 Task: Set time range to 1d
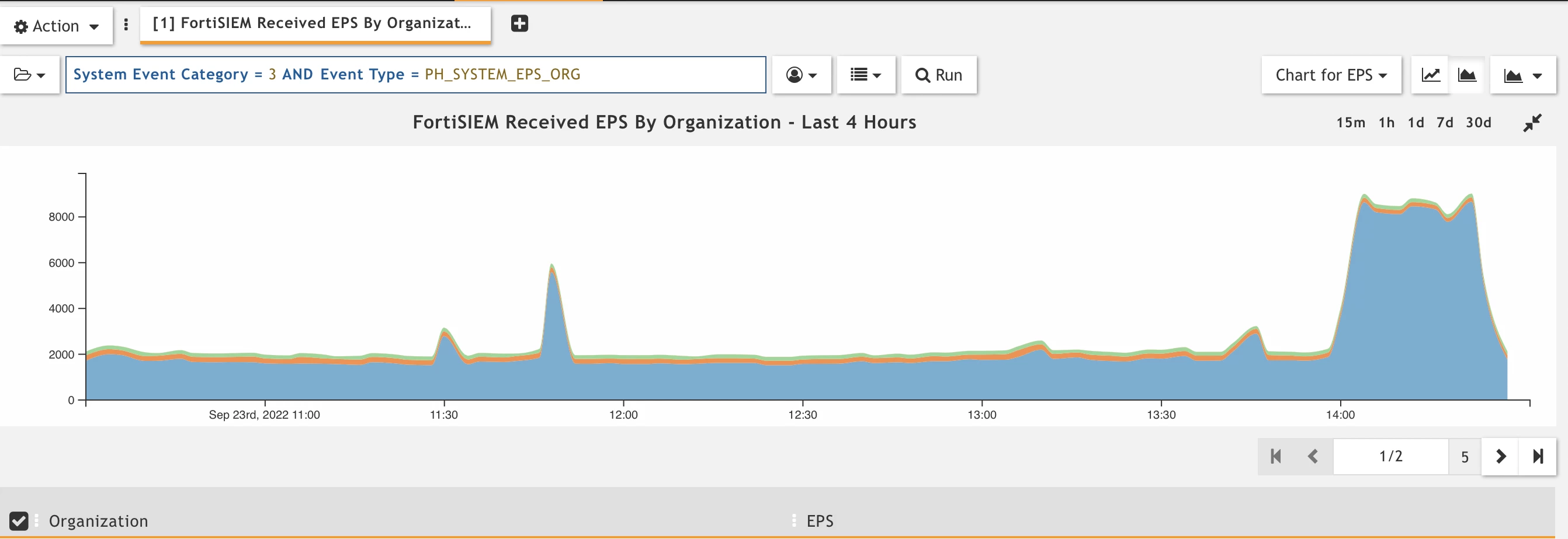point(1416,123)
